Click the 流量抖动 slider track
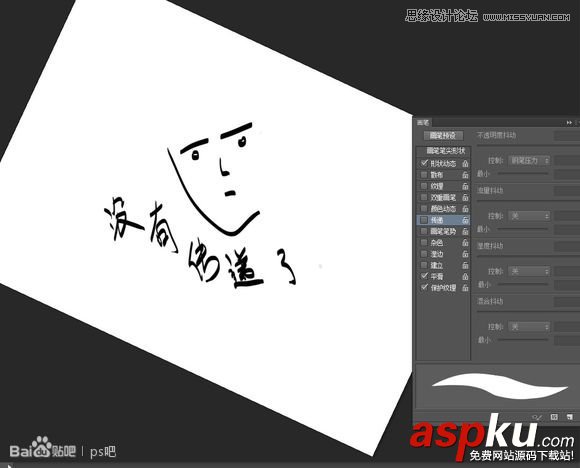This screenshot has height=468, width=580. [x=528, y=201]
